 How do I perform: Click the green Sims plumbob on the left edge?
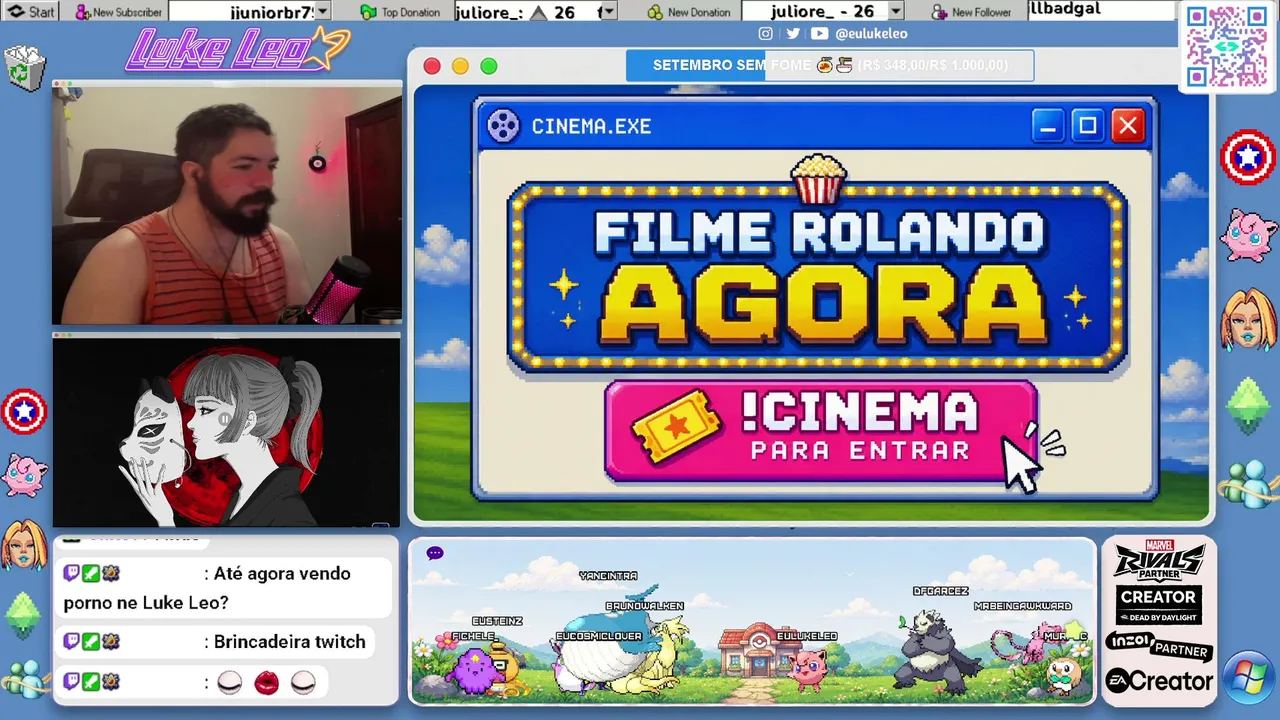(x=24, y=616)
